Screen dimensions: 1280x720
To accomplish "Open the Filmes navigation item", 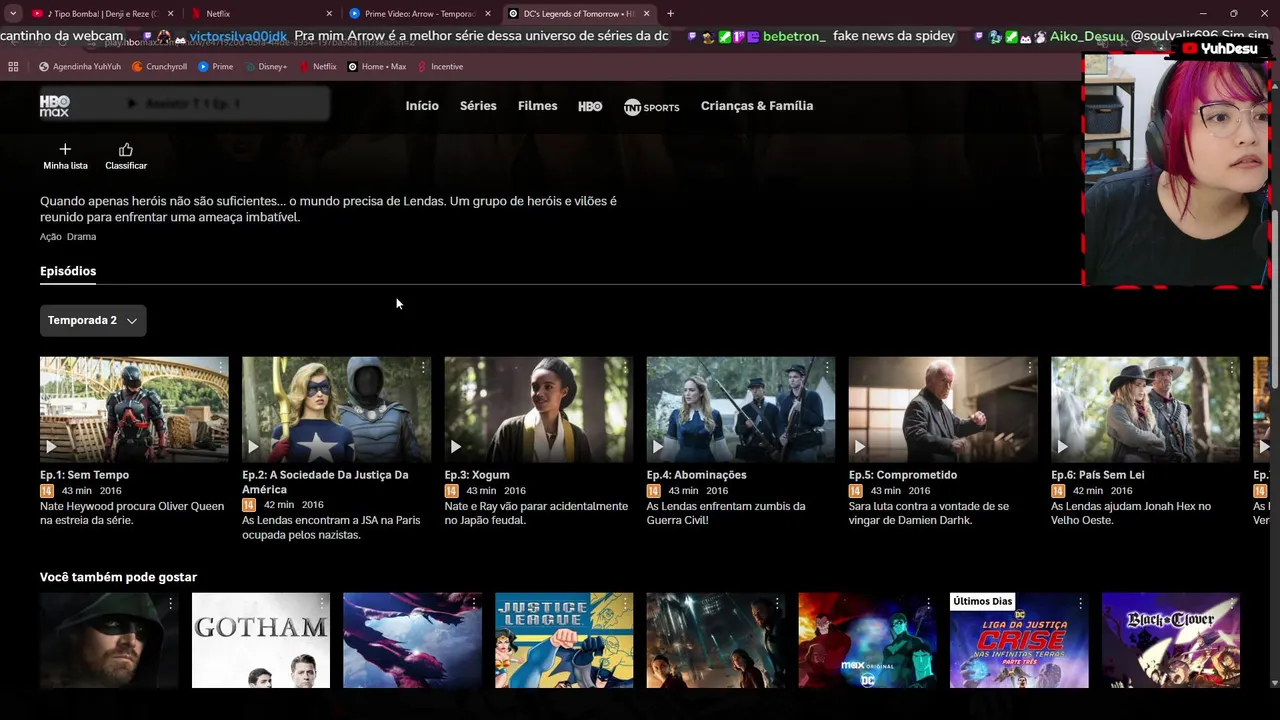I will coord(538,106).
